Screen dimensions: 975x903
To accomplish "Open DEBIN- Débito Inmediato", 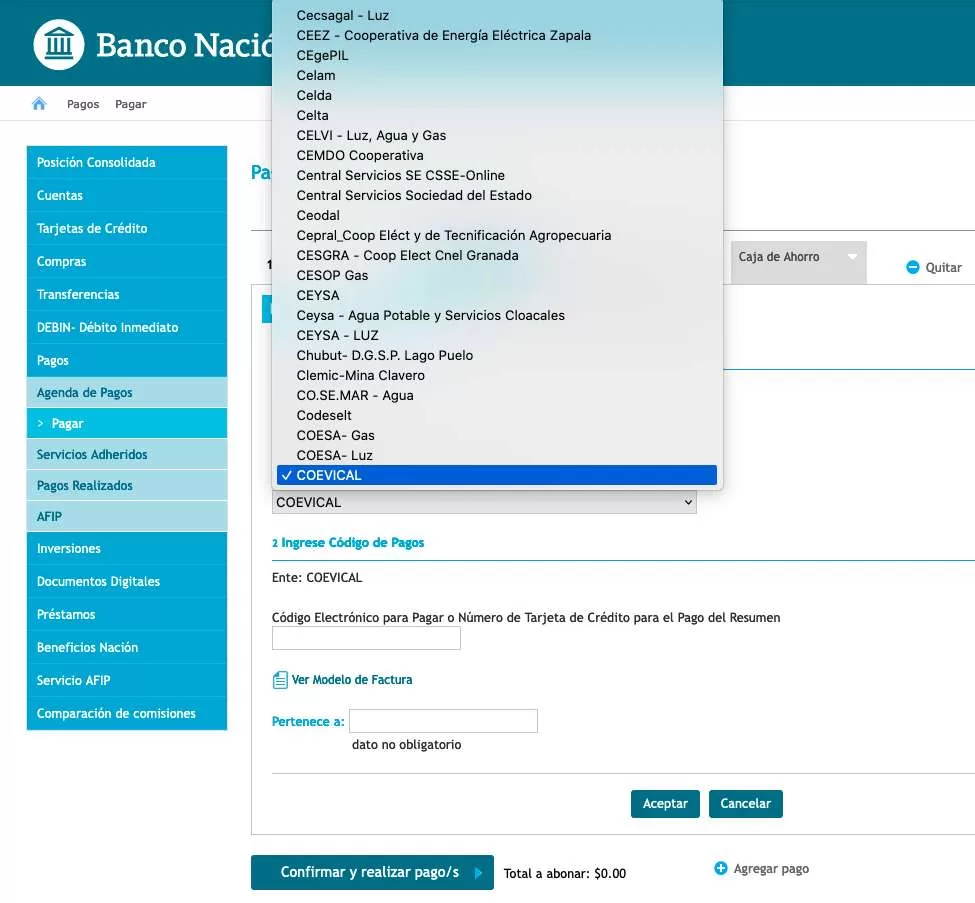I will tap(127, 327).
